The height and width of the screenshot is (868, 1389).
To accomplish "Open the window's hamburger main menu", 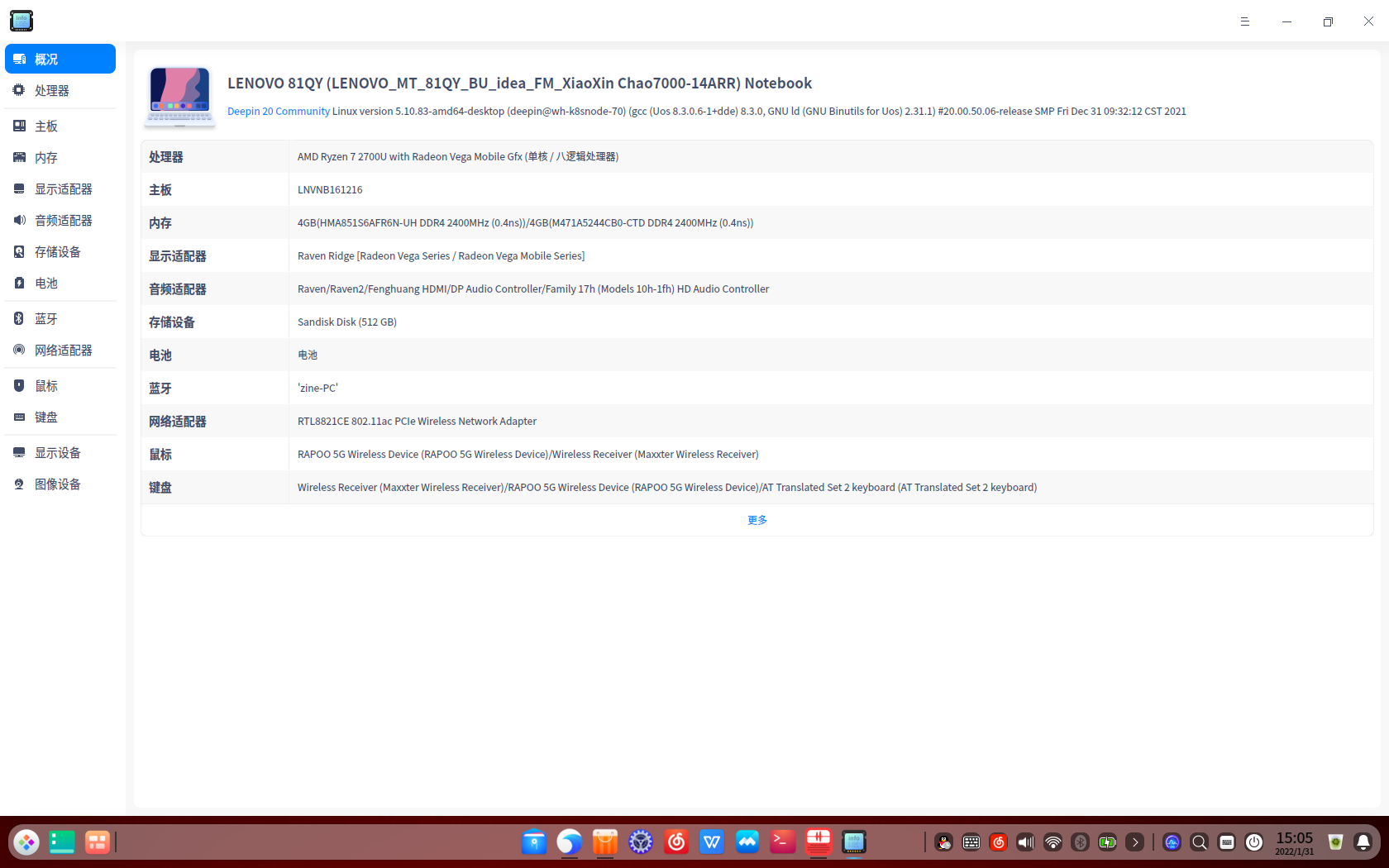I will point(1245,21).
